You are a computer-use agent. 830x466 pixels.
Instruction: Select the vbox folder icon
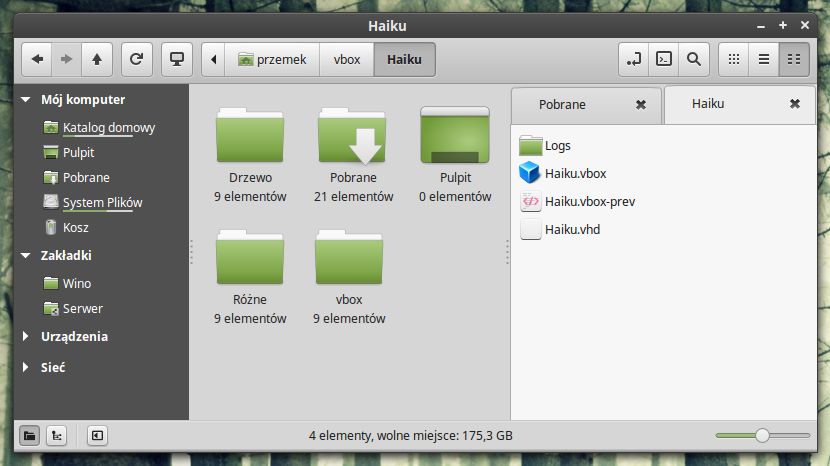(349, 257)
